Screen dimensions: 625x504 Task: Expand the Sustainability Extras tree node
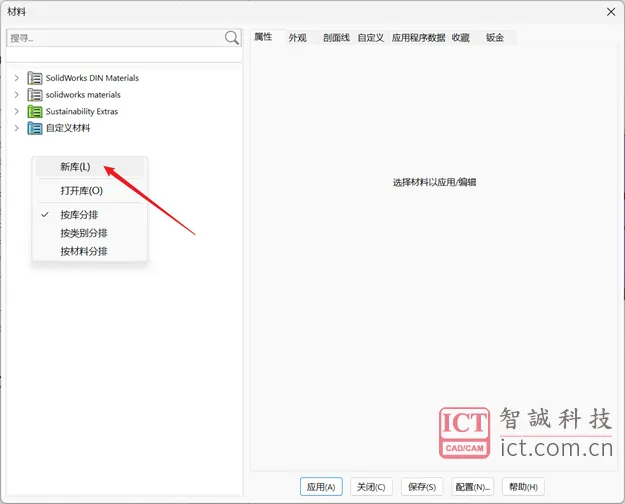tap(17, 112)
